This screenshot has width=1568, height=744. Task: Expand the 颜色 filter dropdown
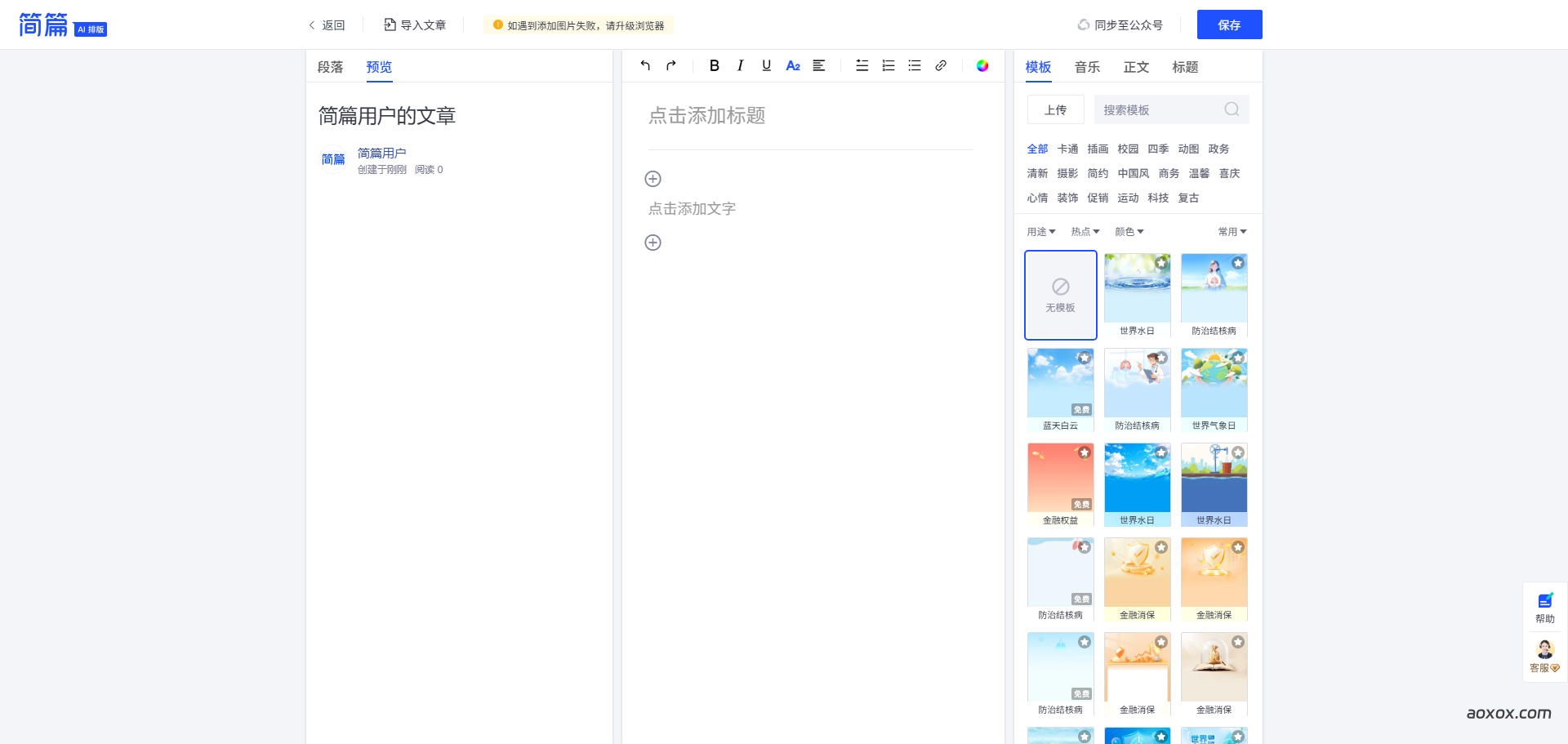(1129, 231)
